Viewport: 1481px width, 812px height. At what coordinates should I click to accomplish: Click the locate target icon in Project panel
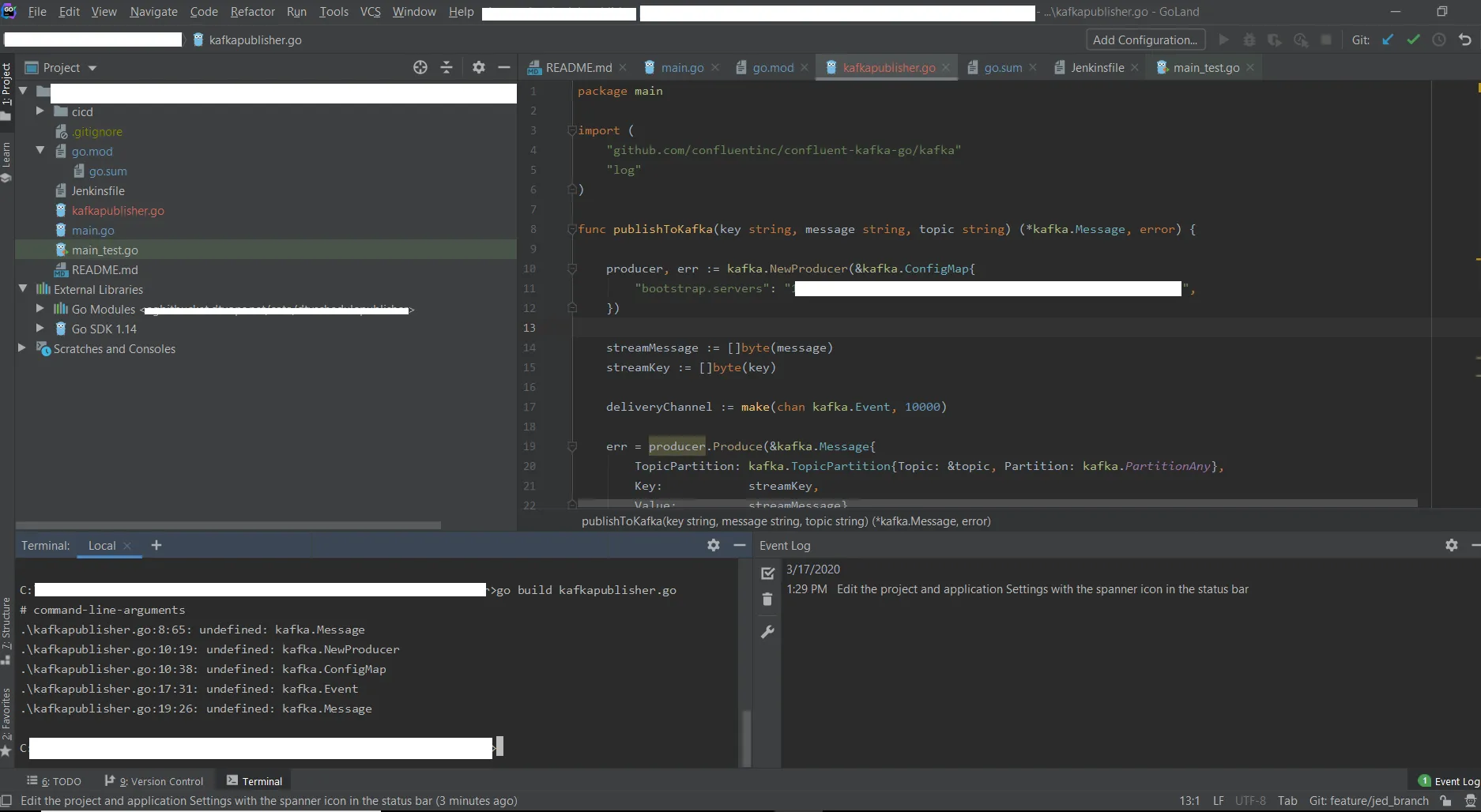tap(420, 68)
